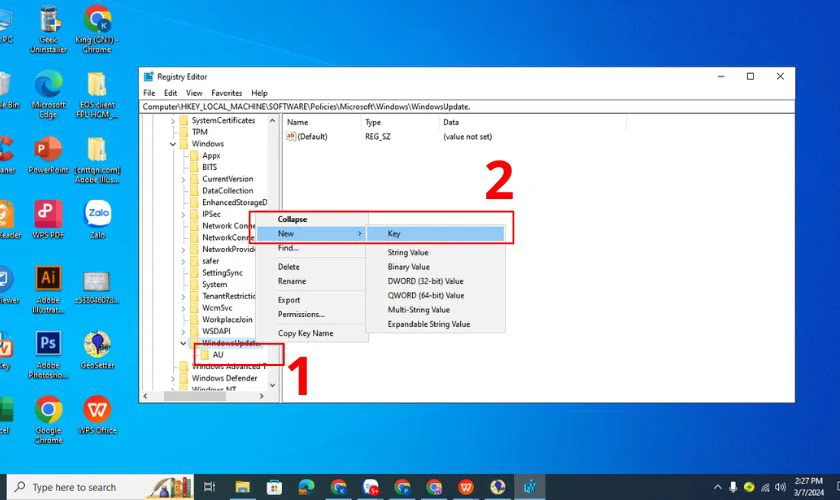Select the DataCollection key
The height and width of the screenshot is (500, 840).
(227, 191)
